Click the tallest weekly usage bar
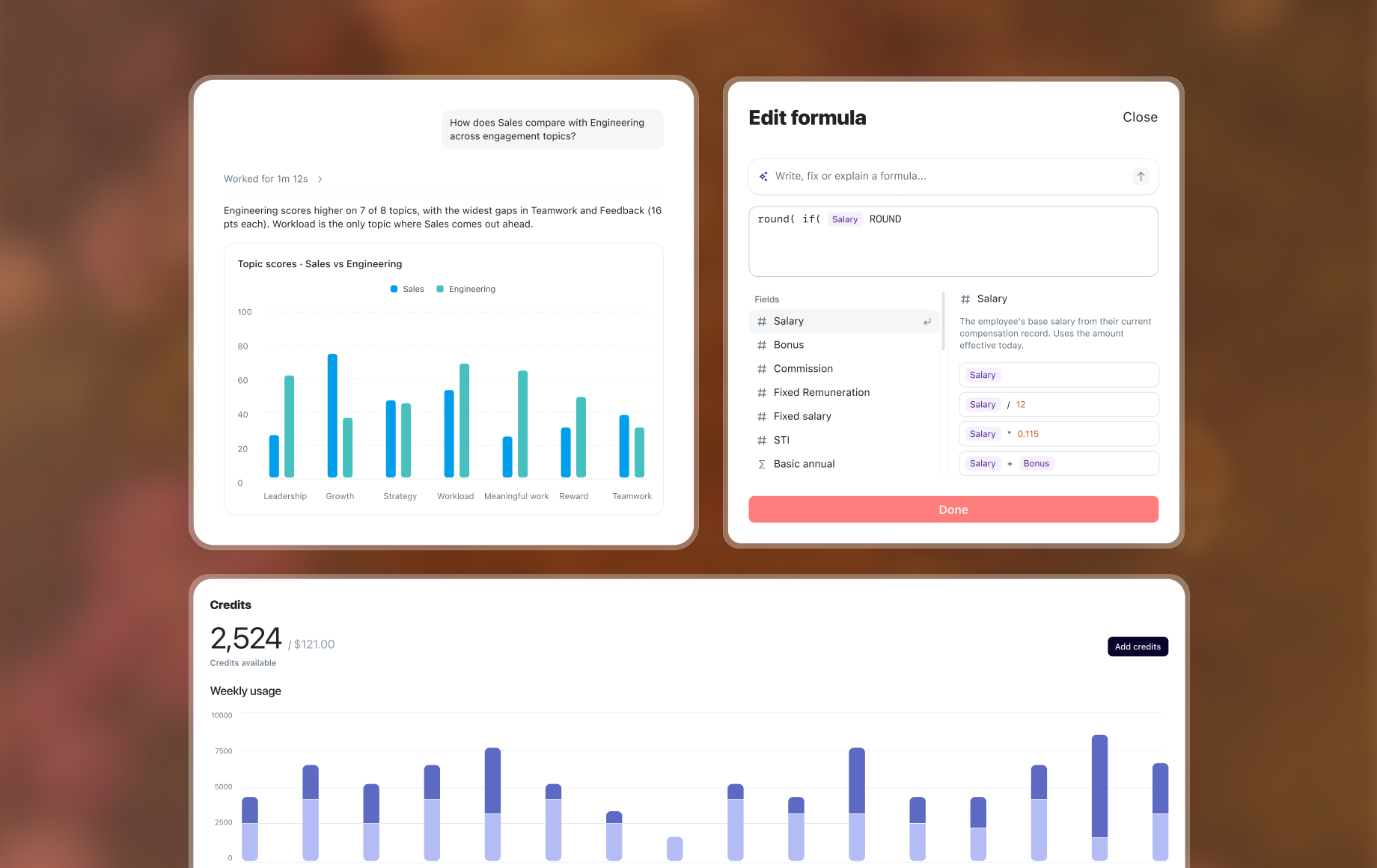This screenshot has width=1377, height=868. tap(1099, 798)
